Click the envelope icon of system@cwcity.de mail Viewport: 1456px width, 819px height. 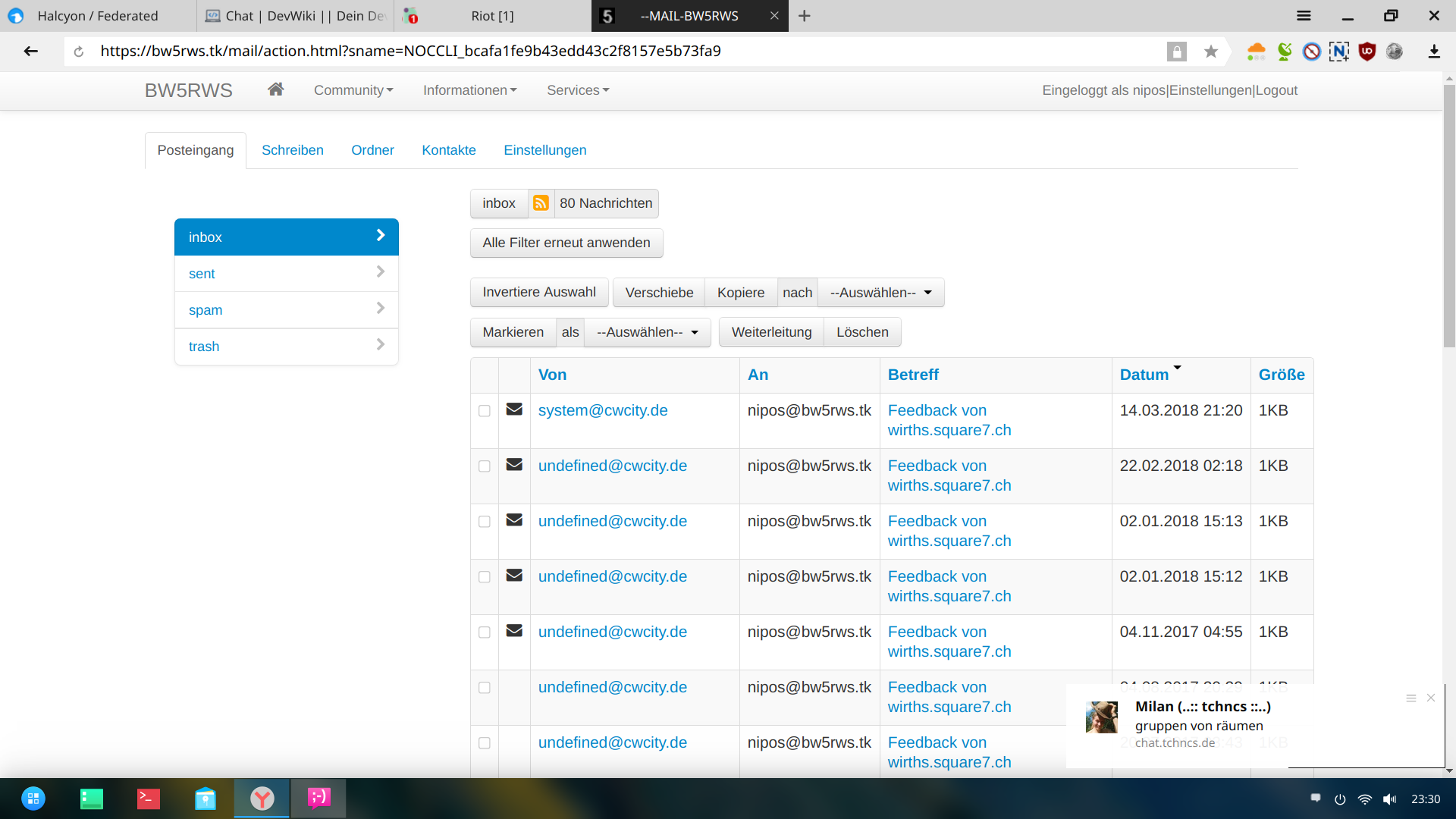(514, 409)
